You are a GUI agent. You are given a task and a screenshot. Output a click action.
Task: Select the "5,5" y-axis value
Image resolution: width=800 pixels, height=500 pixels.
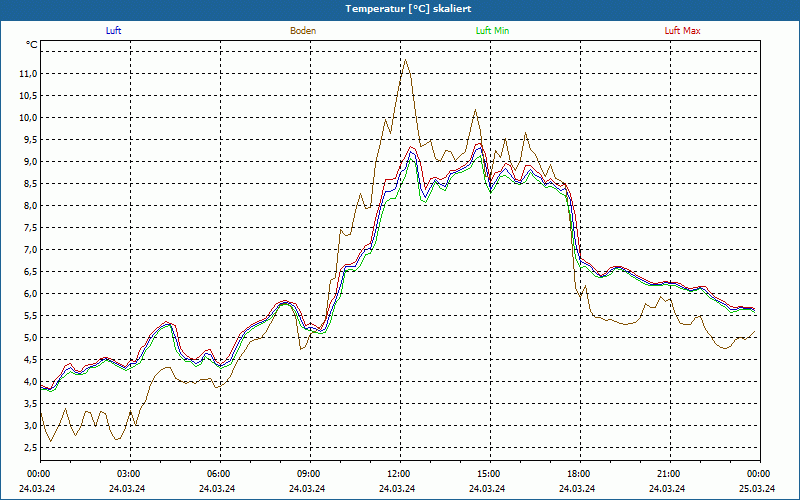pos(31,315)
